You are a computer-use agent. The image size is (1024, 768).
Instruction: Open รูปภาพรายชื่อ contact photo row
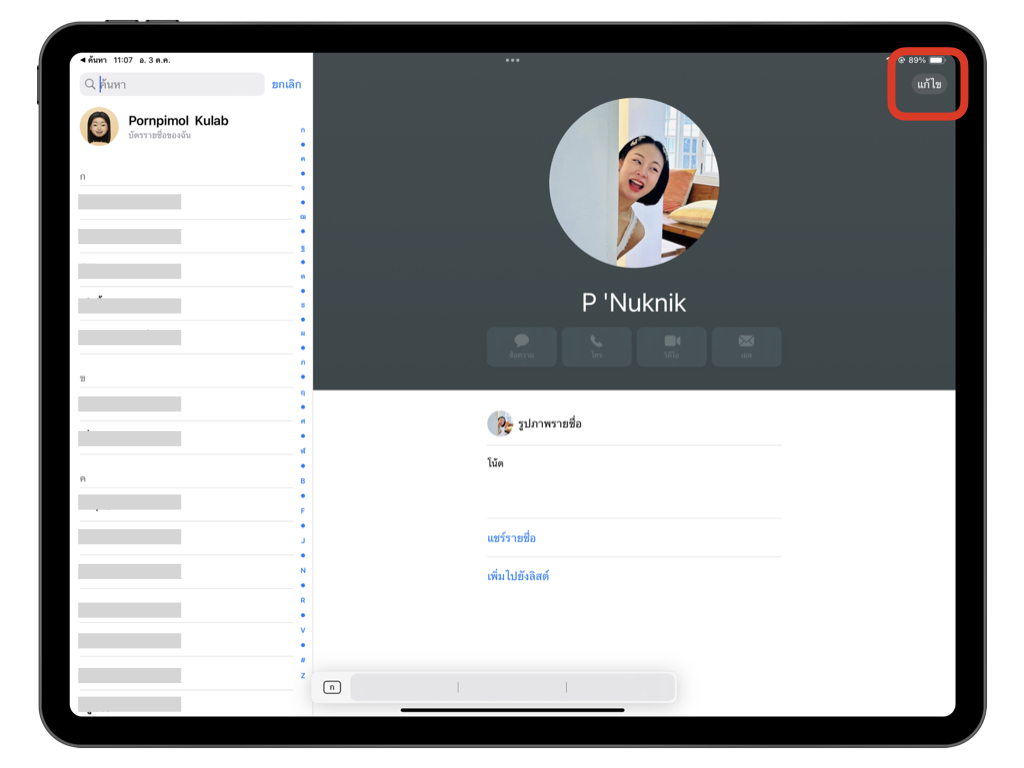point(549,424)
